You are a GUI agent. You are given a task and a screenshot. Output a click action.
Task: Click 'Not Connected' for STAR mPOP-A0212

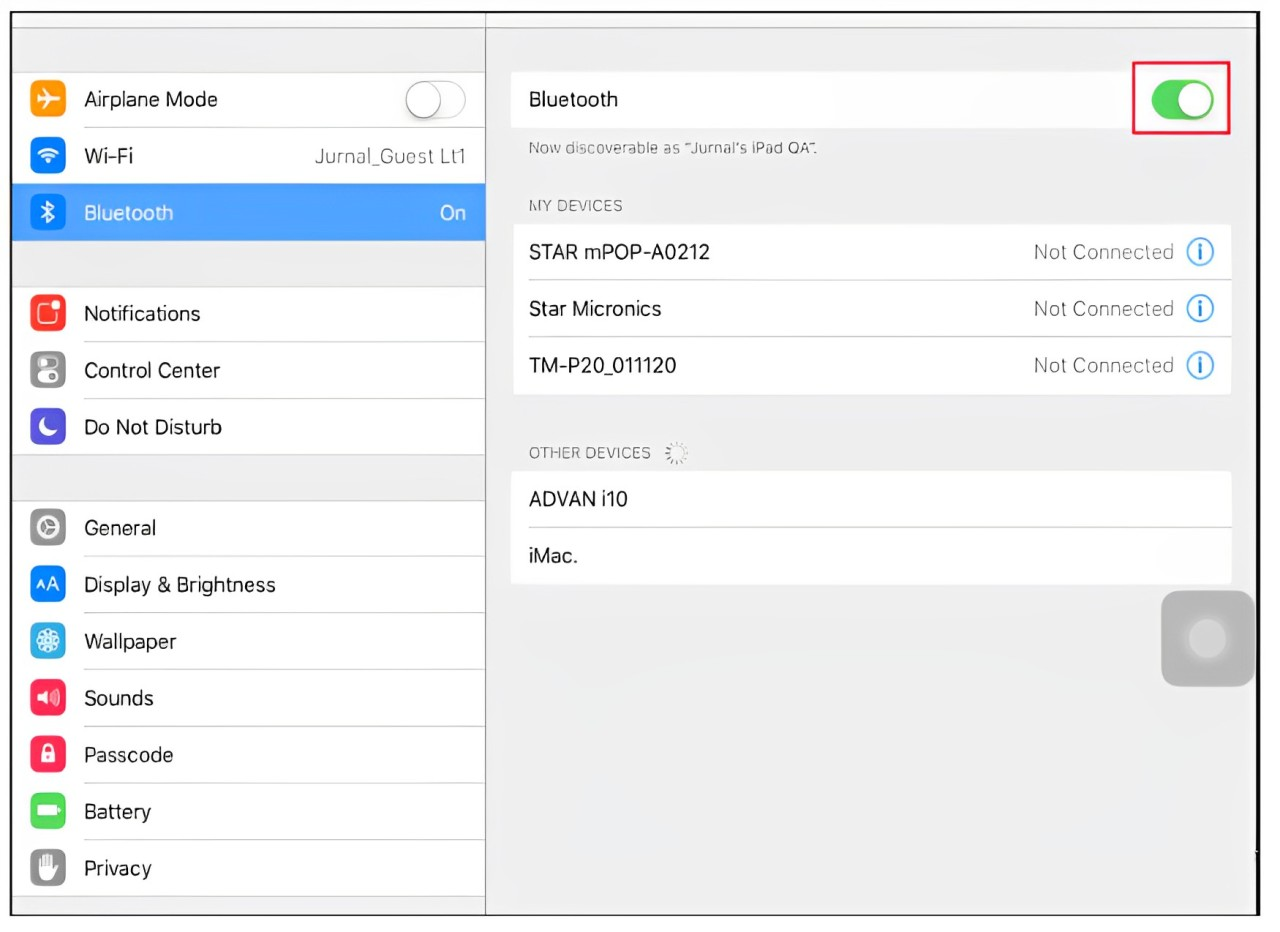click(1104, 252)
